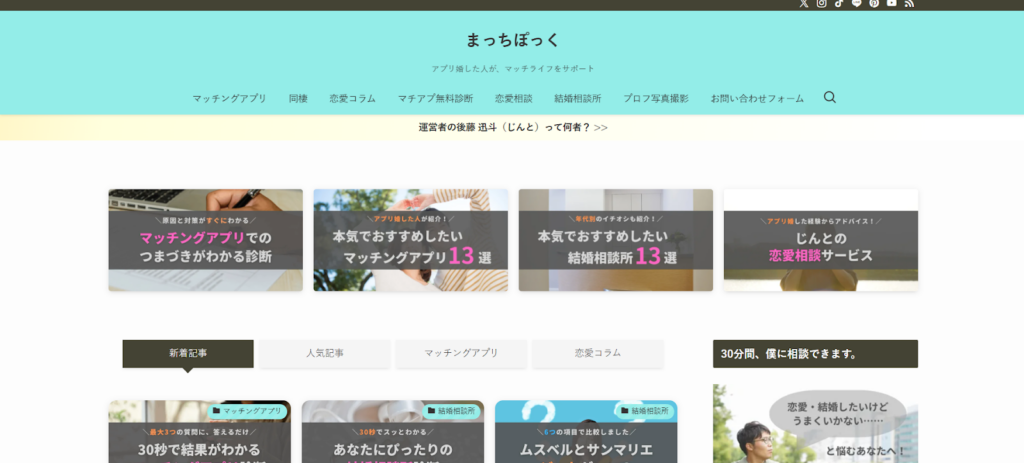Click the RSS feed icon
The width and height of the screenshot is (1024, 463).
pyautogui.click(x=909, y=4)
